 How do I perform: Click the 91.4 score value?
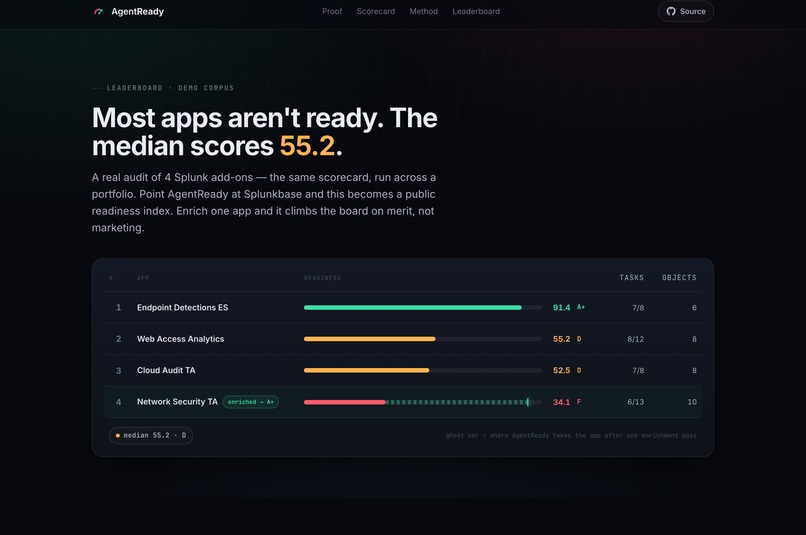click(x=561, y=307)
